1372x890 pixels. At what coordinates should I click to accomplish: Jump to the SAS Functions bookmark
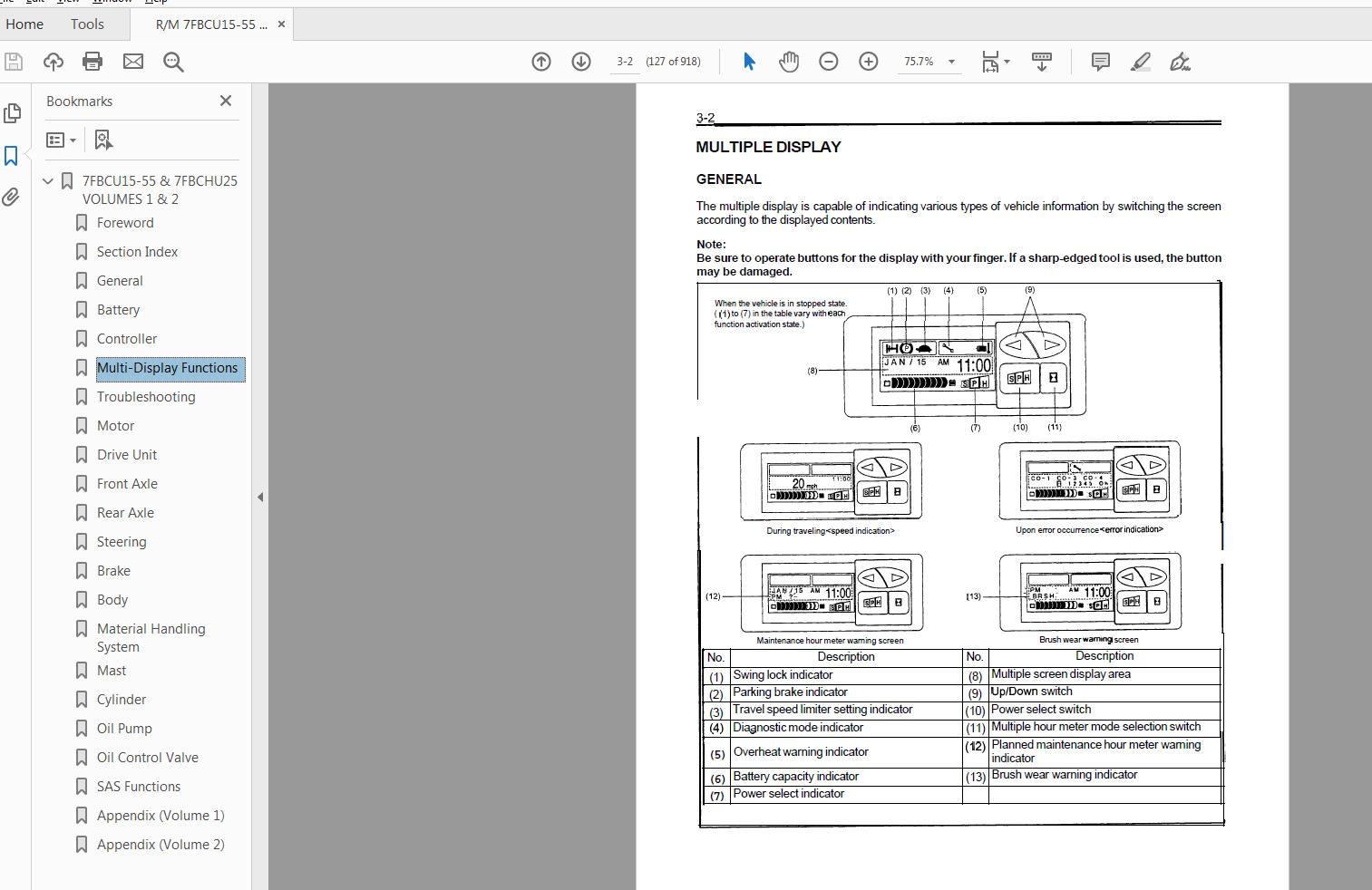(138, 786)
